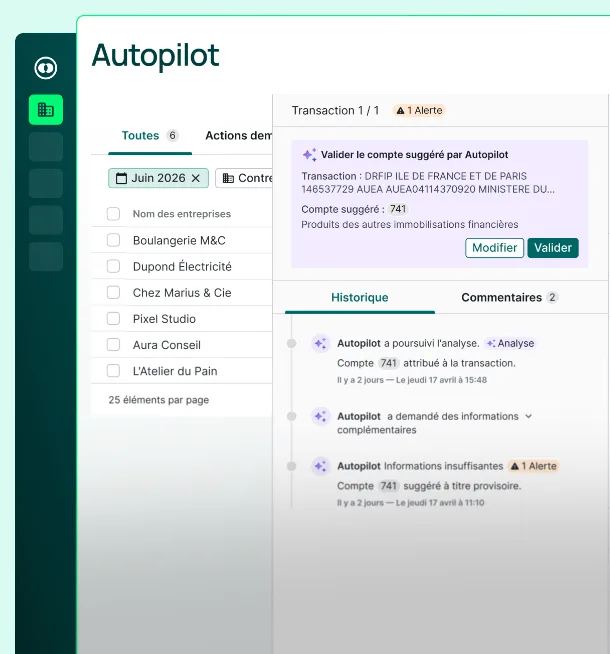This screenshot has height=654, width=610.
Task: Switch to the Actions dem tab
Action: coord(238,136)
